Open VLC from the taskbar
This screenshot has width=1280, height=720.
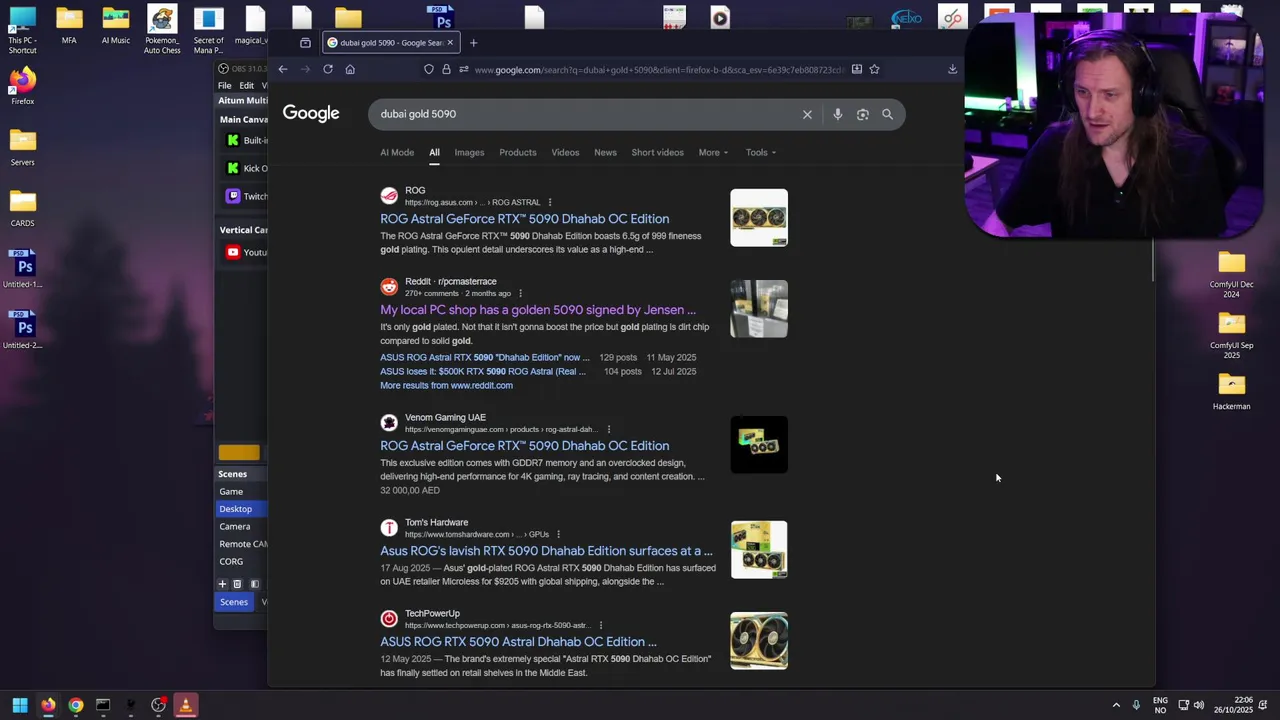[x=185, y=705]
